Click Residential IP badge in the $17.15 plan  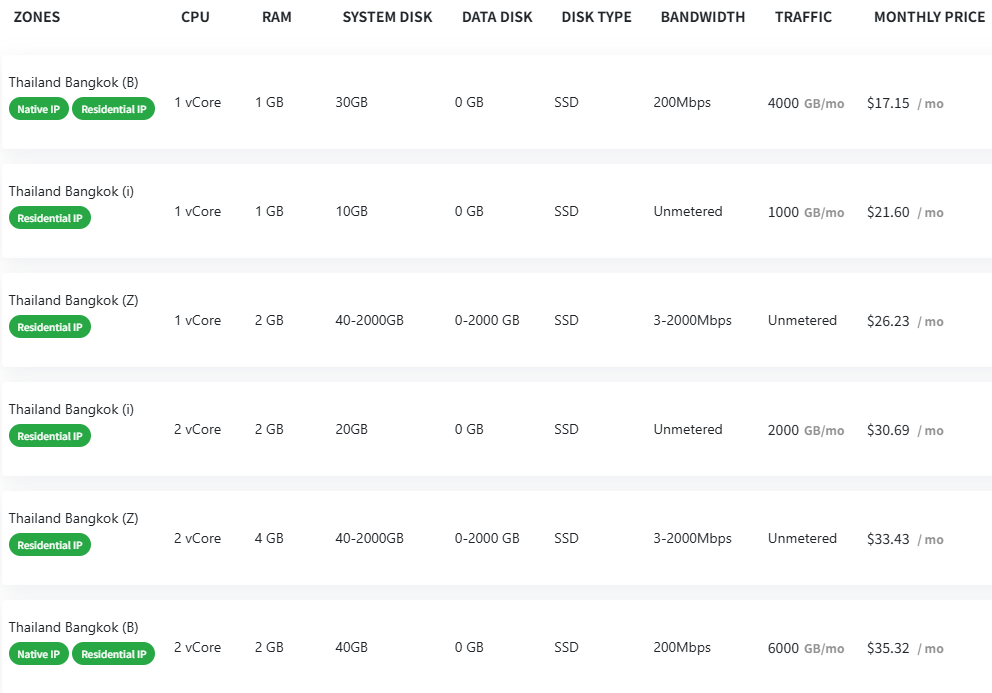point(114,109)
